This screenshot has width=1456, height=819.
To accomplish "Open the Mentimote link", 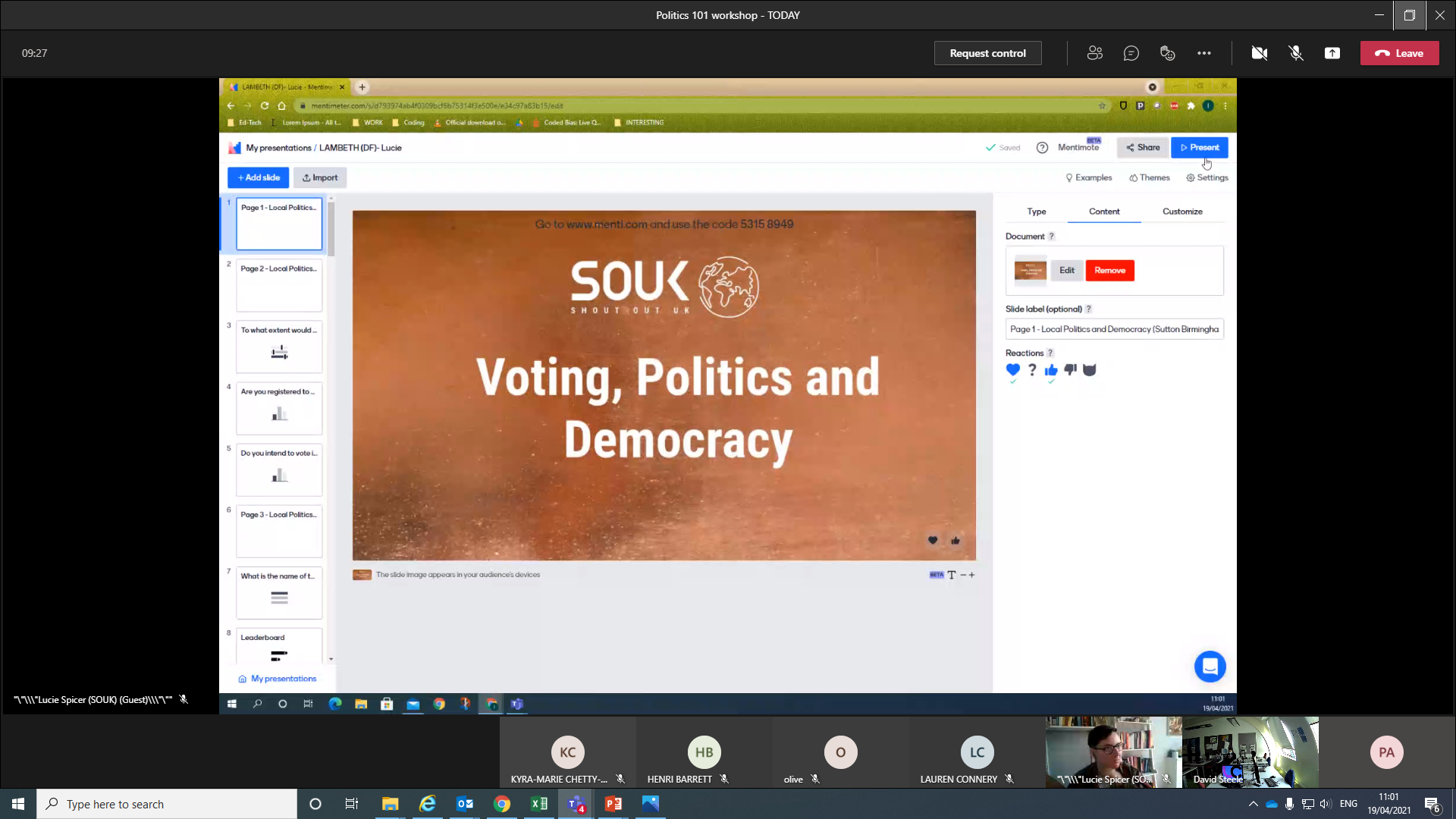I will tap(1078, 147).
